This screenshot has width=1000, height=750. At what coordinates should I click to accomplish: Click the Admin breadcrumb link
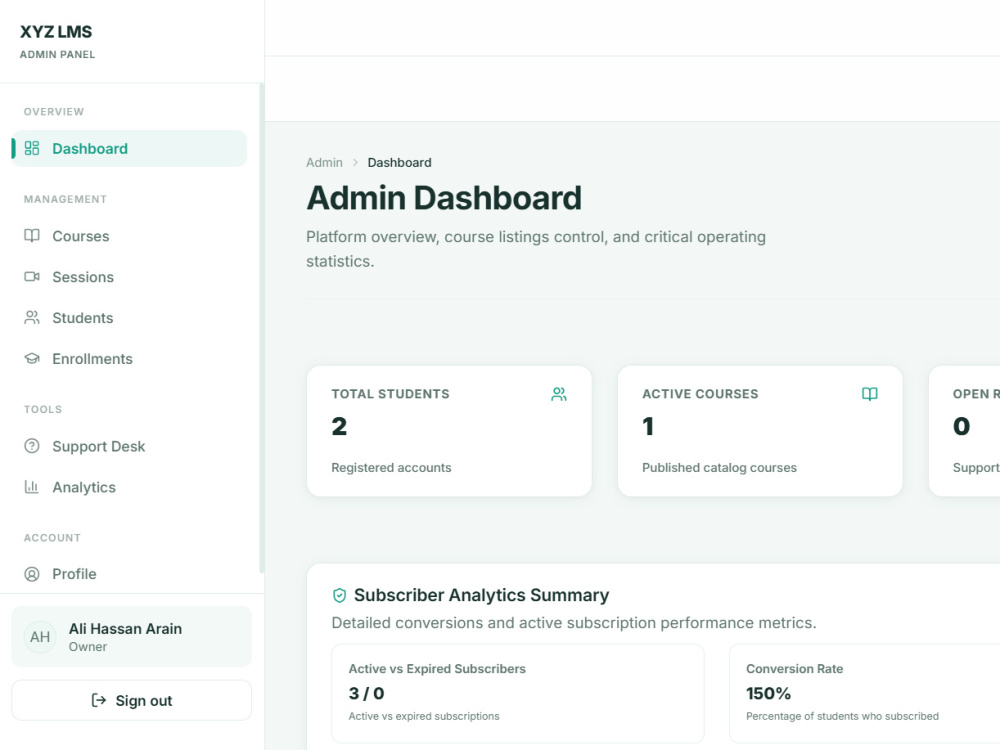(x=324, y=163)
